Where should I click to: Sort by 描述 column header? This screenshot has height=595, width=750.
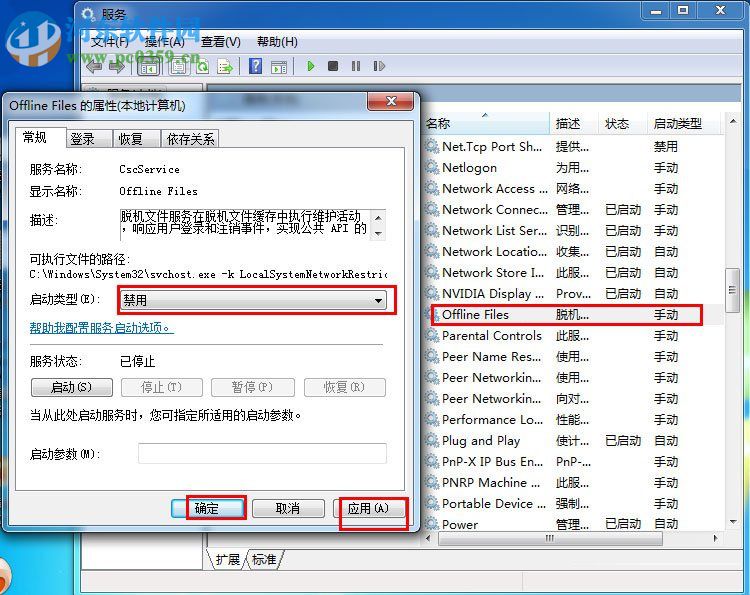click(x=574, y=124)
